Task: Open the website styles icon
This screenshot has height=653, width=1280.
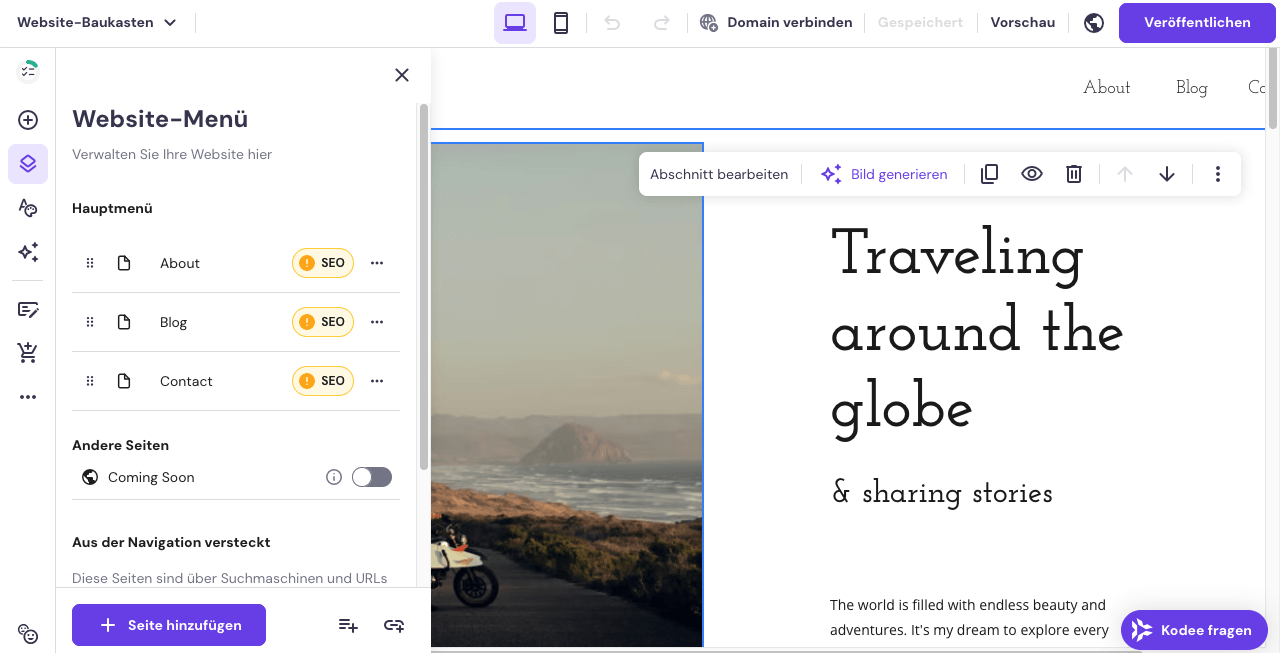Action: pos(28,208)
